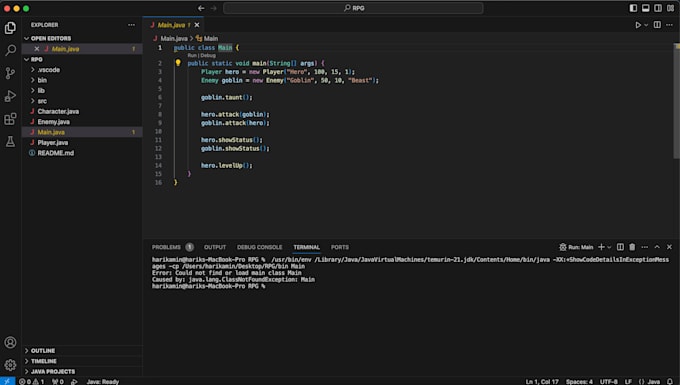The height and width of the screenshot is (385, 680).
Task: Create a new terminal with plus icon
Action: (x=601, y=247)
